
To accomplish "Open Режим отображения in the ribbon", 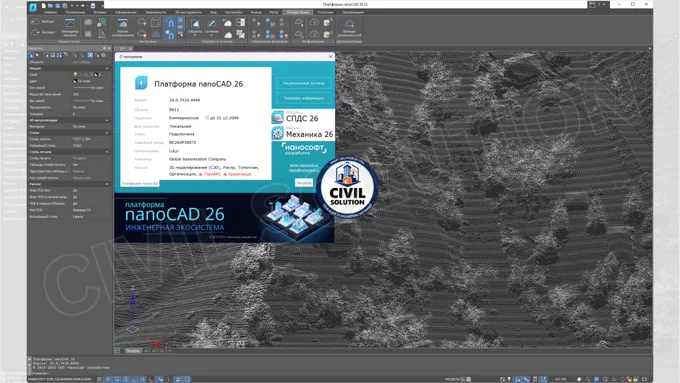I will pyautogui.click(x=123, y=27).
